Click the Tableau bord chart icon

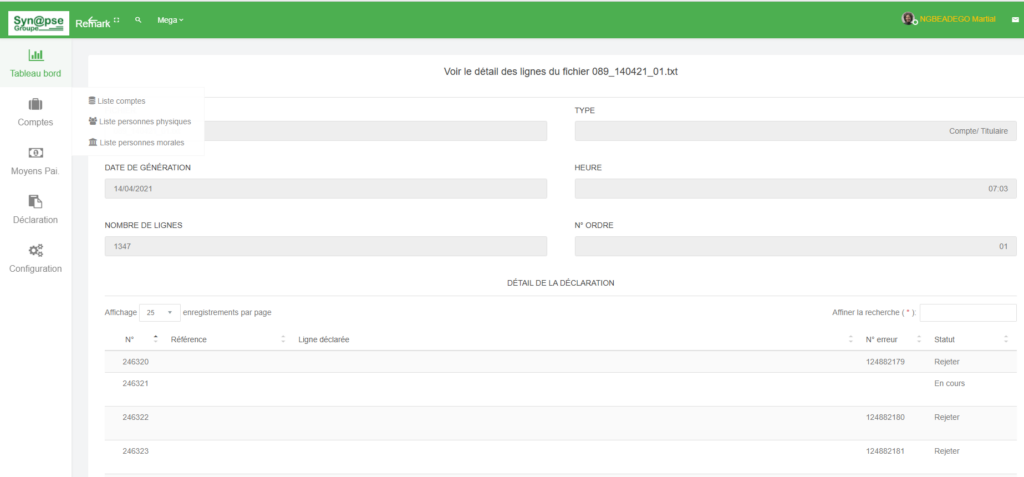point(35,56)
